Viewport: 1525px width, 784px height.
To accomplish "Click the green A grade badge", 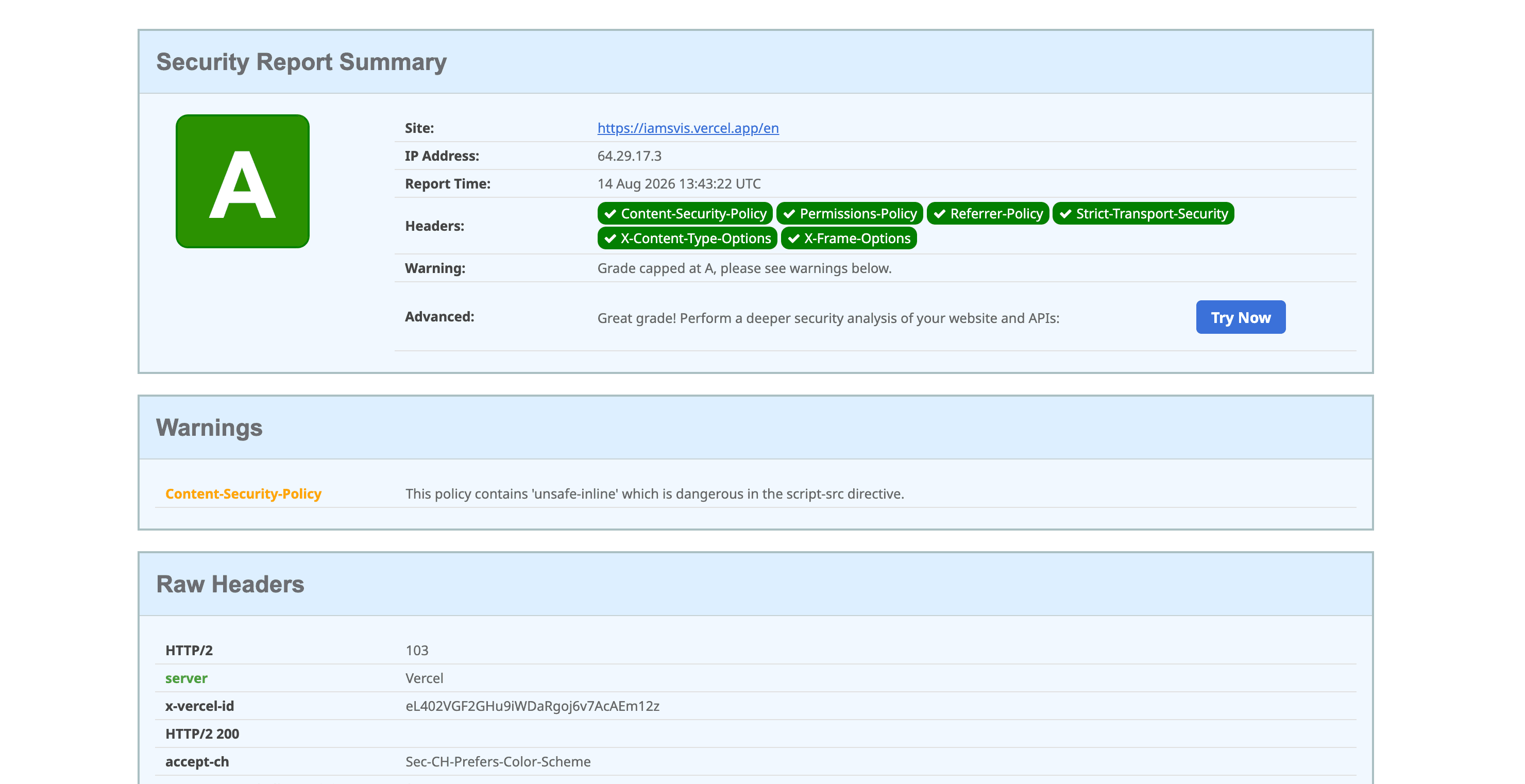I will coord(243,181).
